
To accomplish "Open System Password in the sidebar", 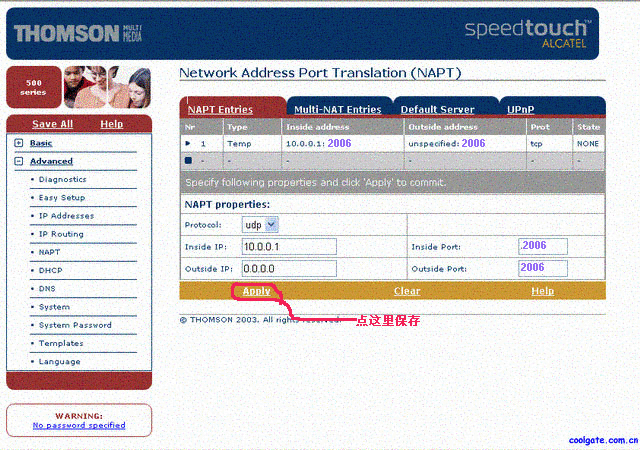I will tap(75, 325).
